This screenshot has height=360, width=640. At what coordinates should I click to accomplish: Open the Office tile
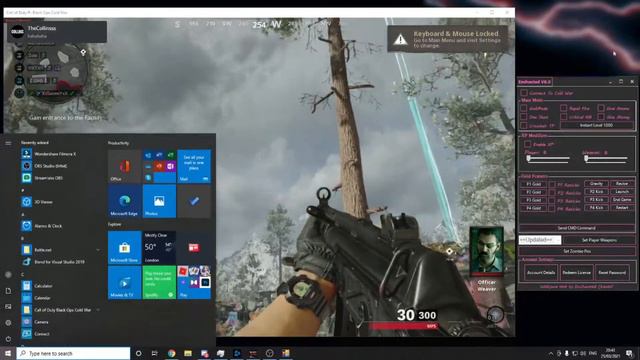click(124, 166)
